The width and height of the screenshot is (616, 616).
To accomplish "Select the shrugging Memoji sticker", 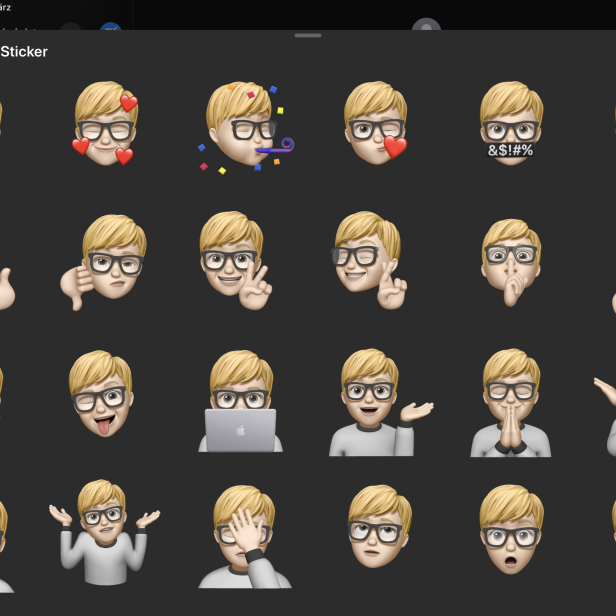I will pyautogui.click(x=104, y=532).
